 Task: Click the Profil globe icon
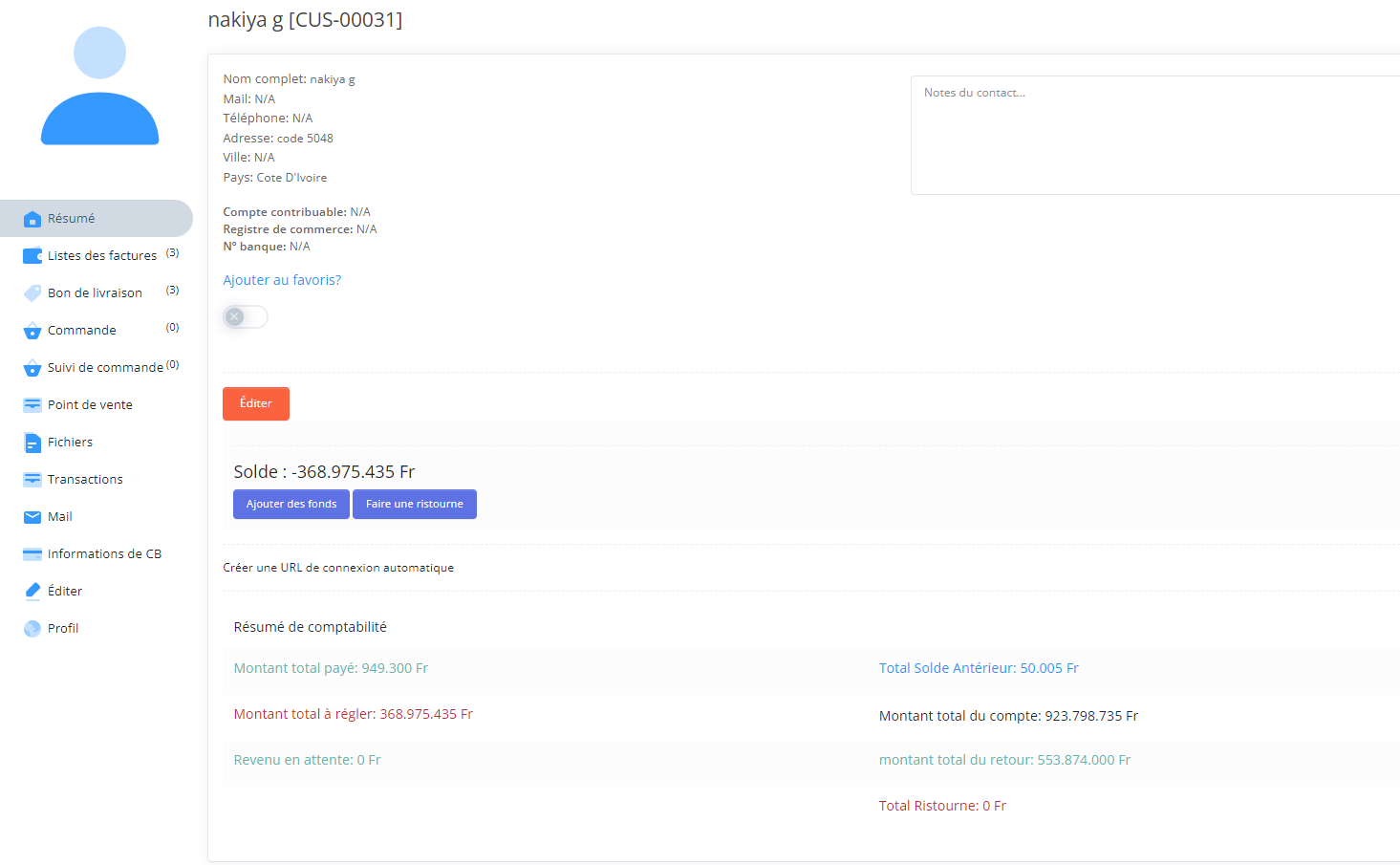(32, 629)
